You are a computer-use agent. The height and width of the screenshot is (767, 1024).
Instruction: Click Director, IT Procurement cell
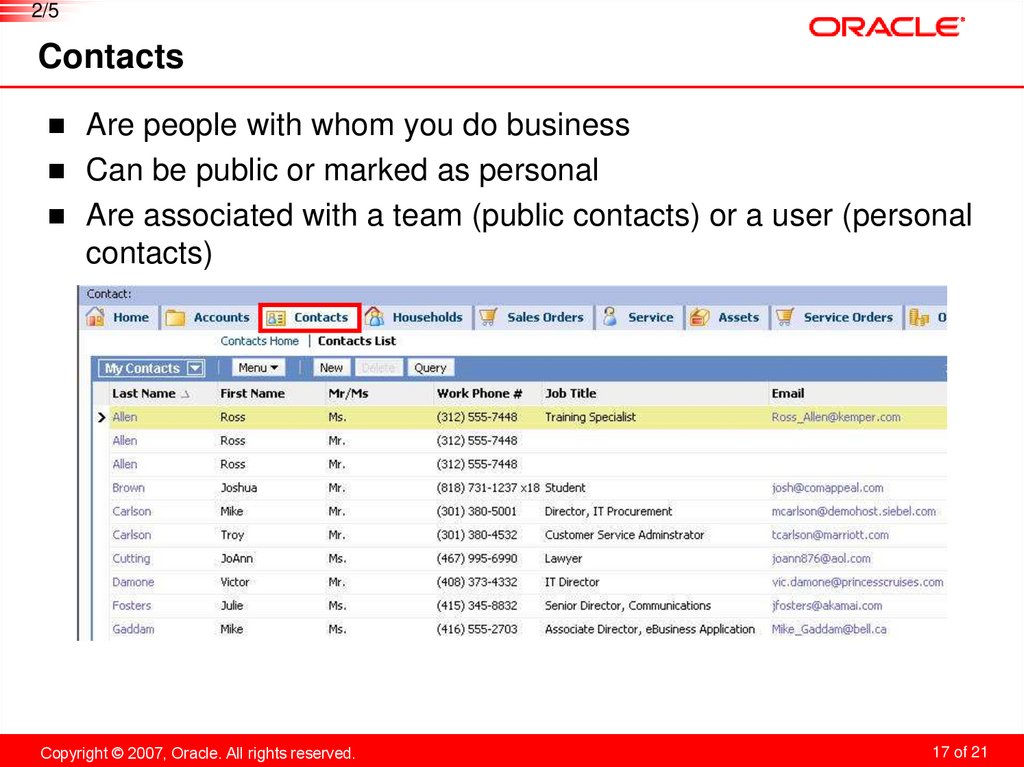tap(608, 512)
